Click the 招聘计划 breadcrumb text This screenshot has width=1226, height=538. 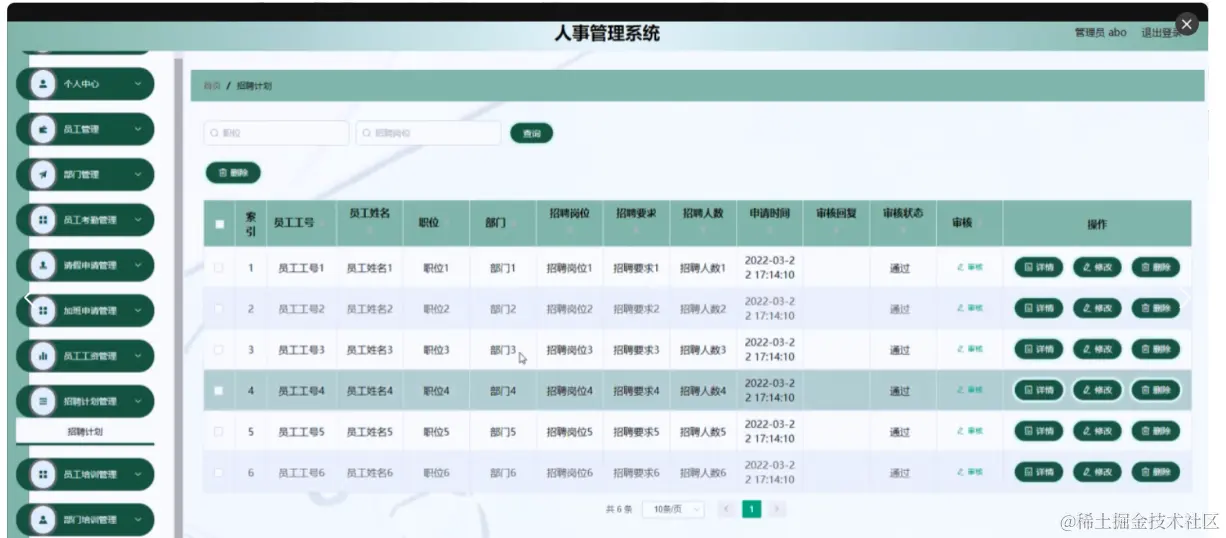(x=254, y=86)
